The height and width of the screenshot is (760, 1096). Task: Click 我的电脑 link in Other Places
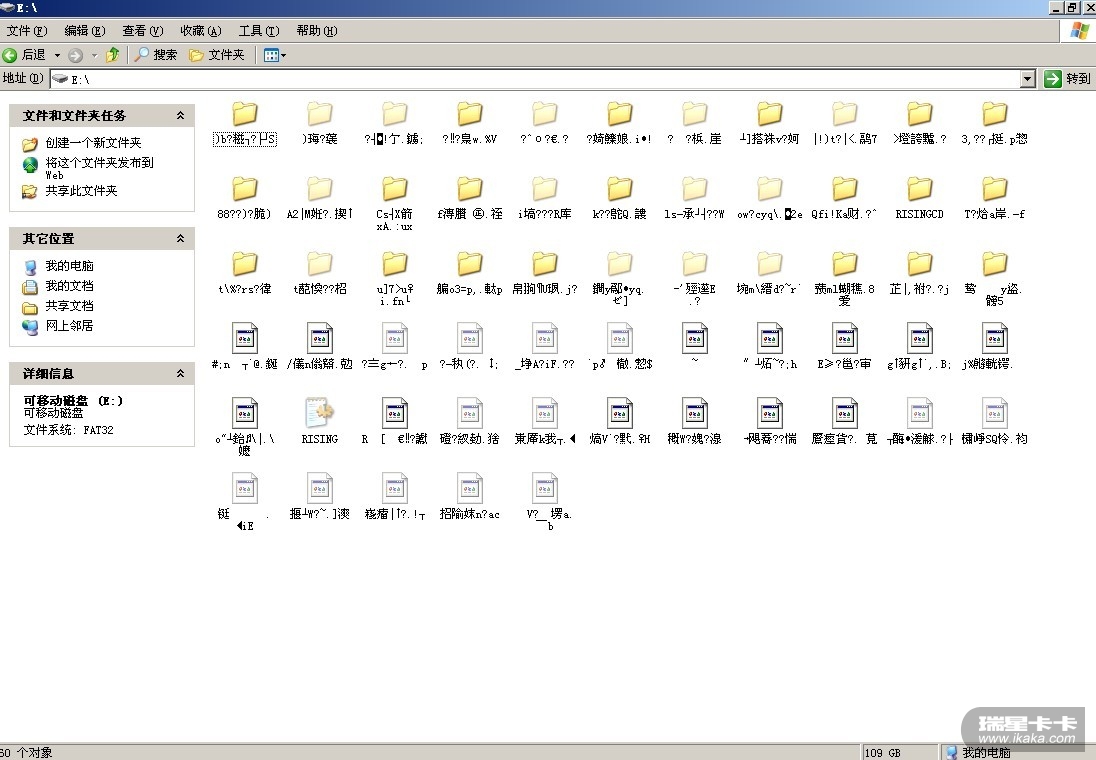(69, 266)
